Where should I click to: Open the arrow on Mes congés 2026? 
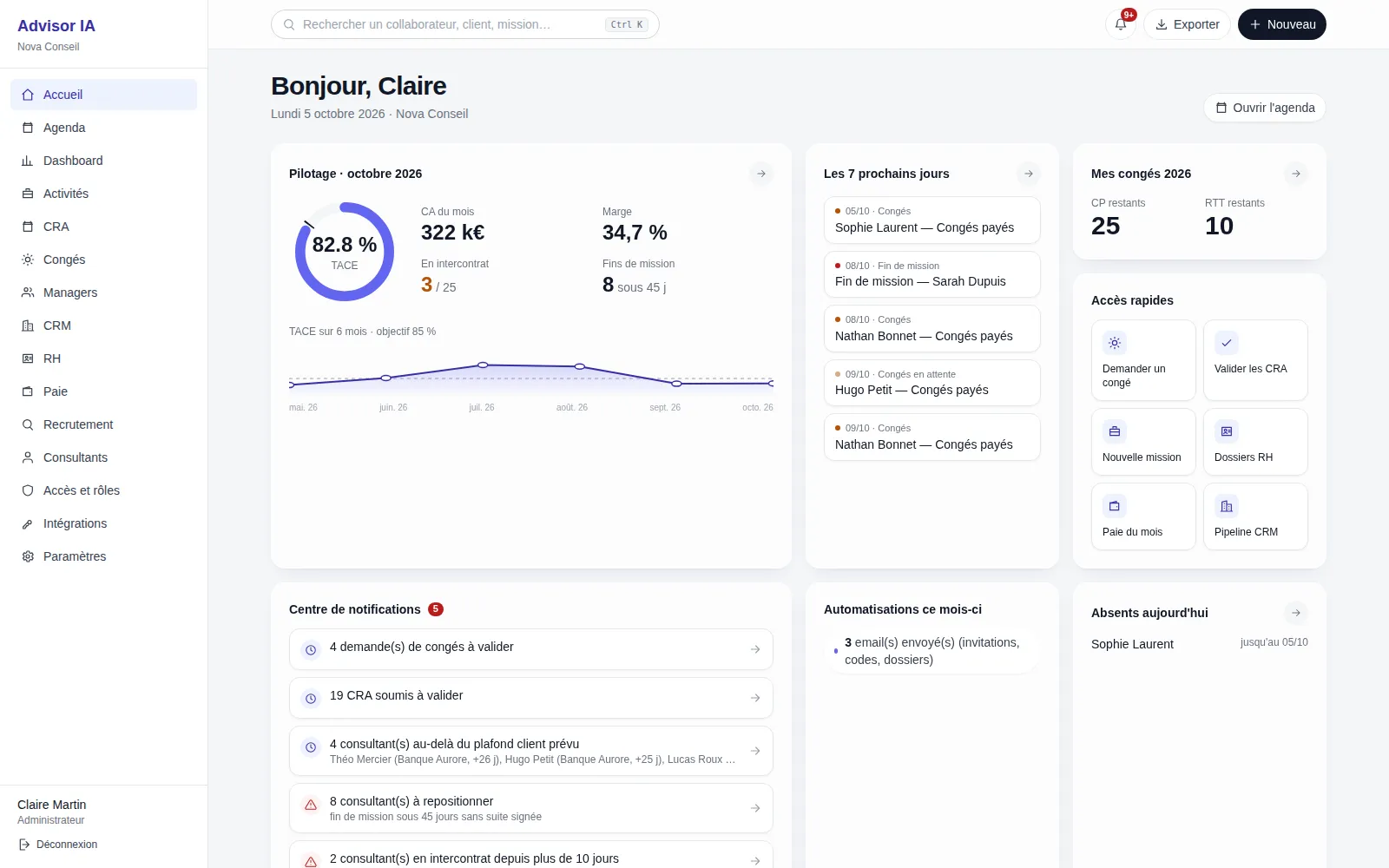(x=1296, y=174)
